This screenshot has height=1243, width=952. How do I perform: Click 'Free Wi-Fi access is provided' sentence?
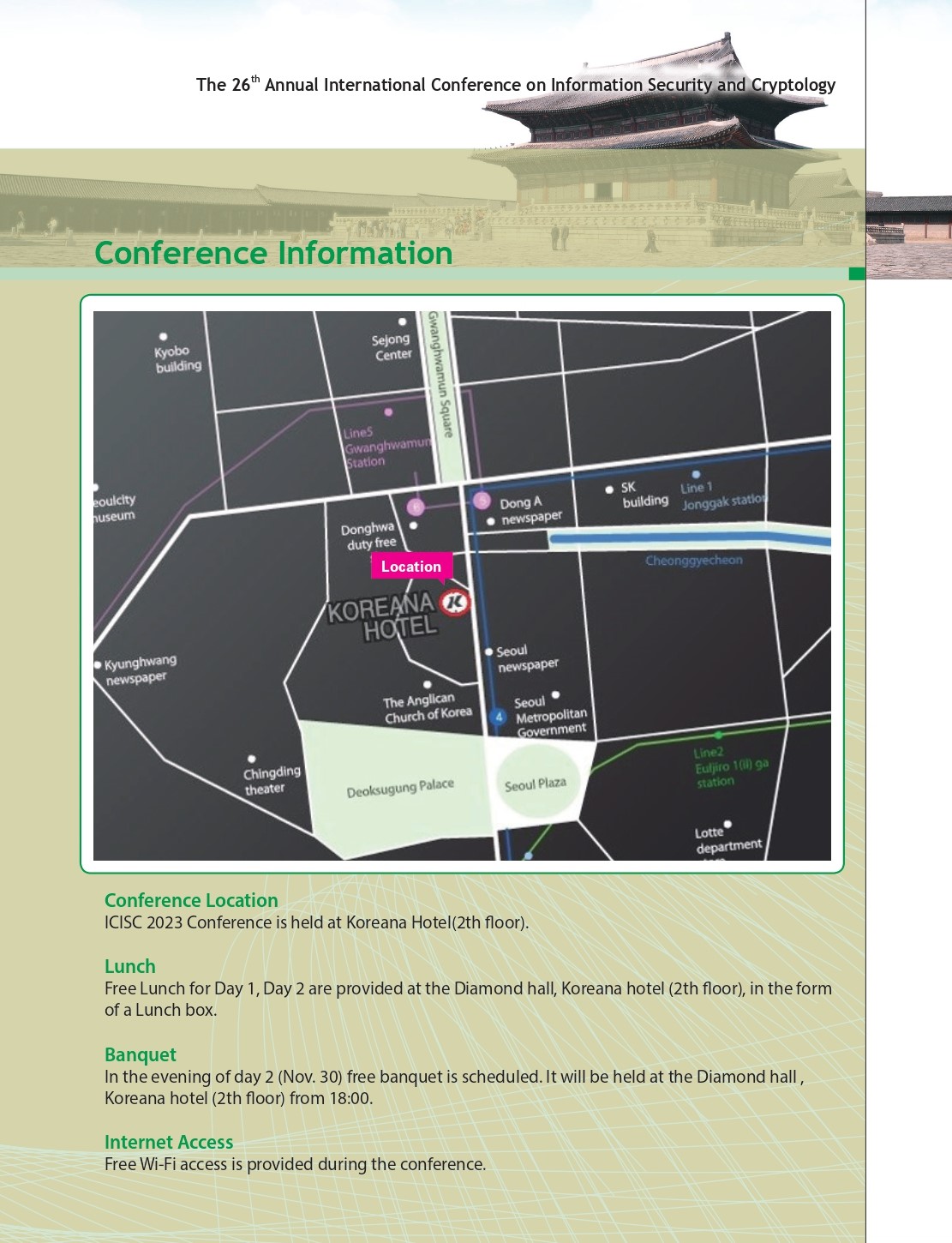(295, 1164)
